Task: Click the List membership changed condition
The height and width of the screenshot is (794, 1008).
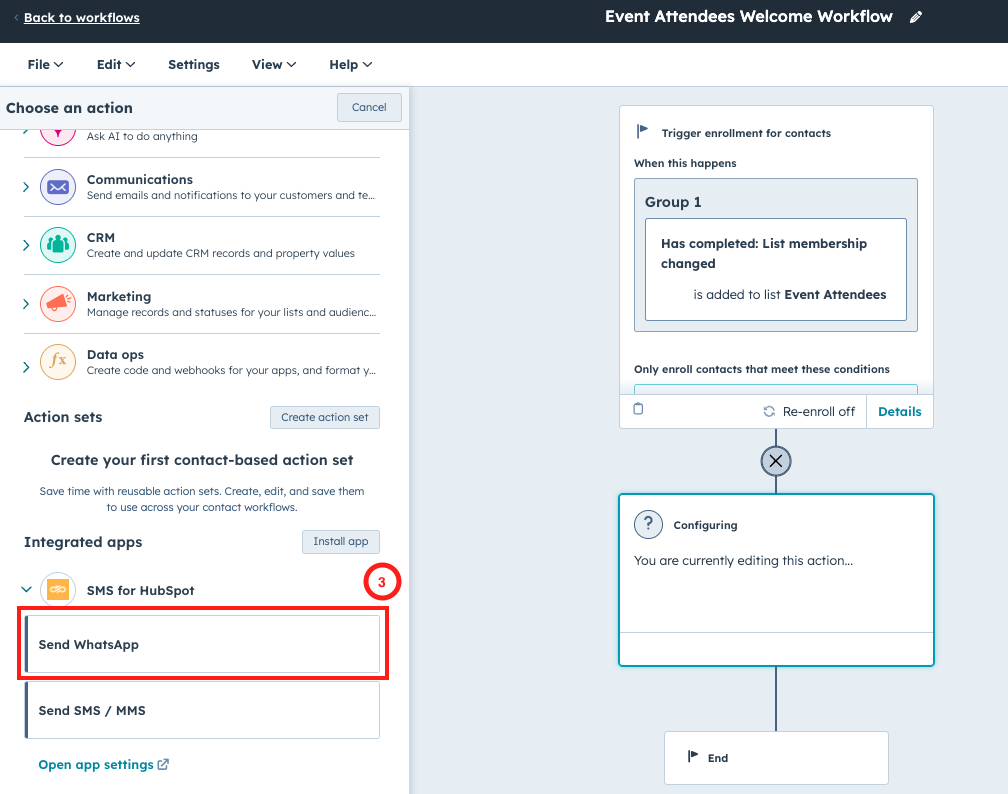Action: [x=776, y=269]
